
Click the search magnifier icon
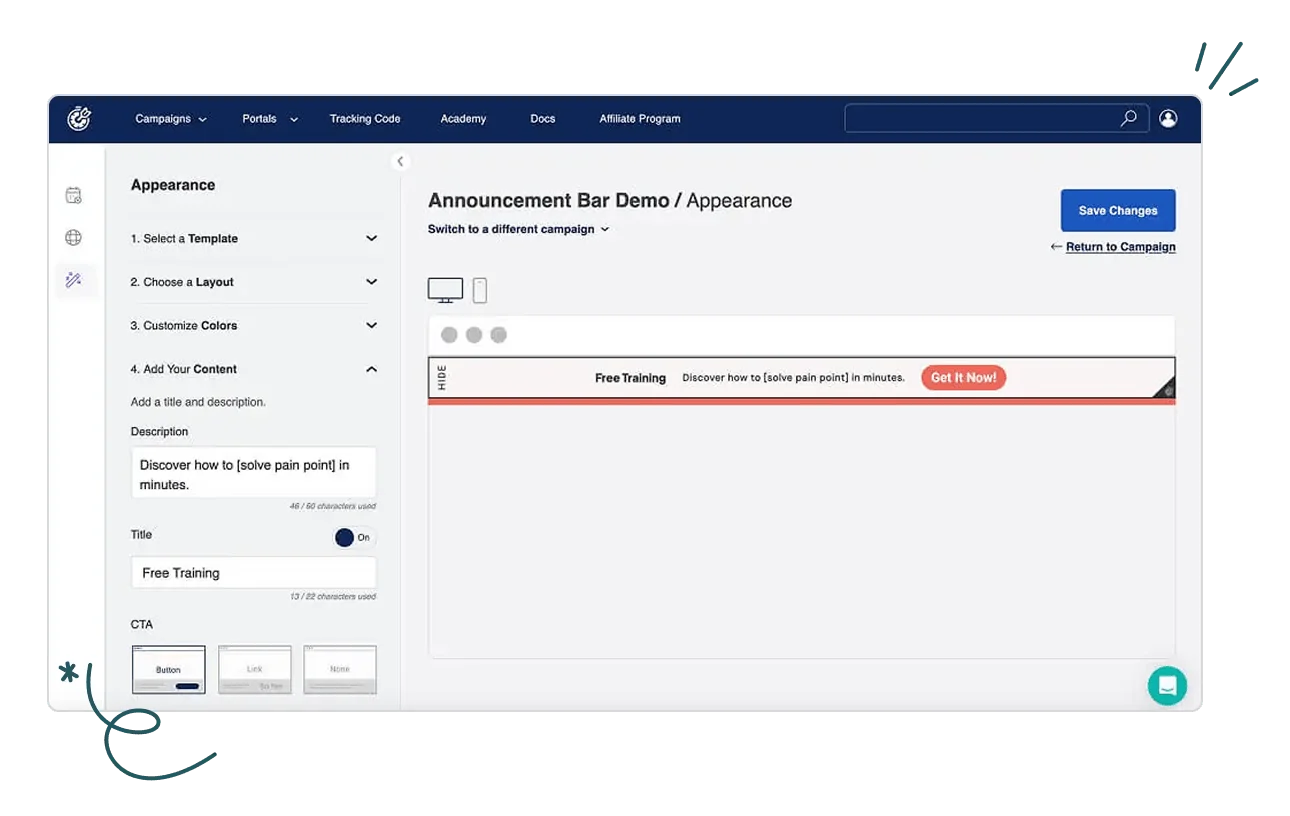[1128, 118]
